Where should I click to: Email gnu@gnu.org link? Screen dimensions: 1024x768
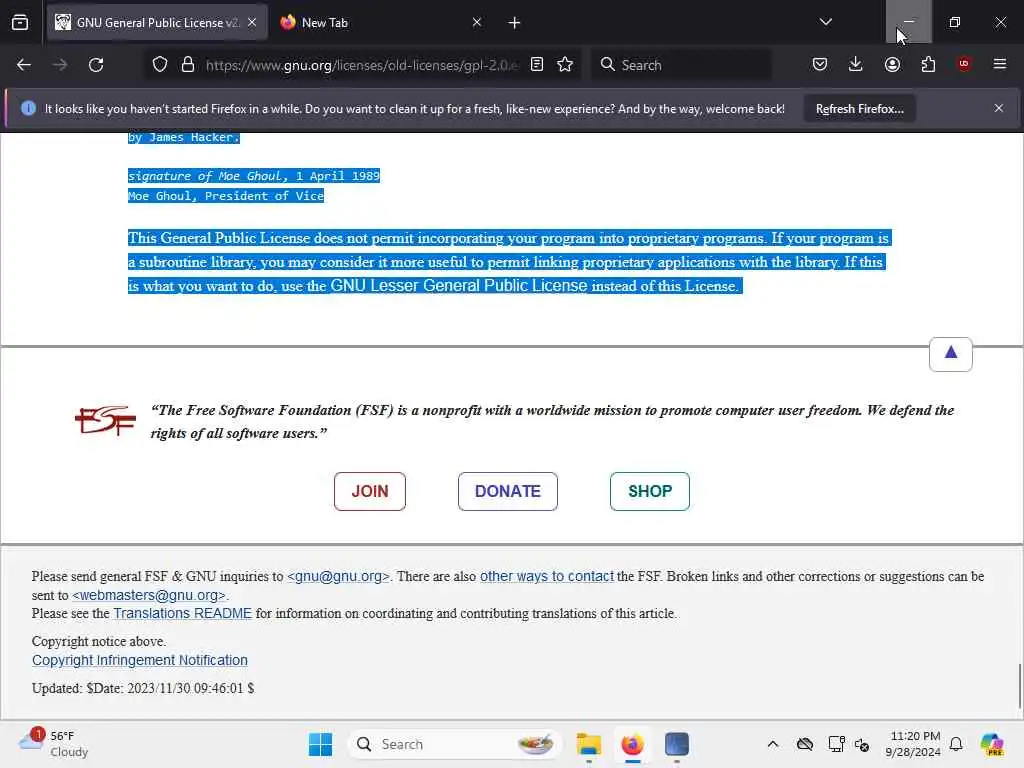click(x=338, y=577)
